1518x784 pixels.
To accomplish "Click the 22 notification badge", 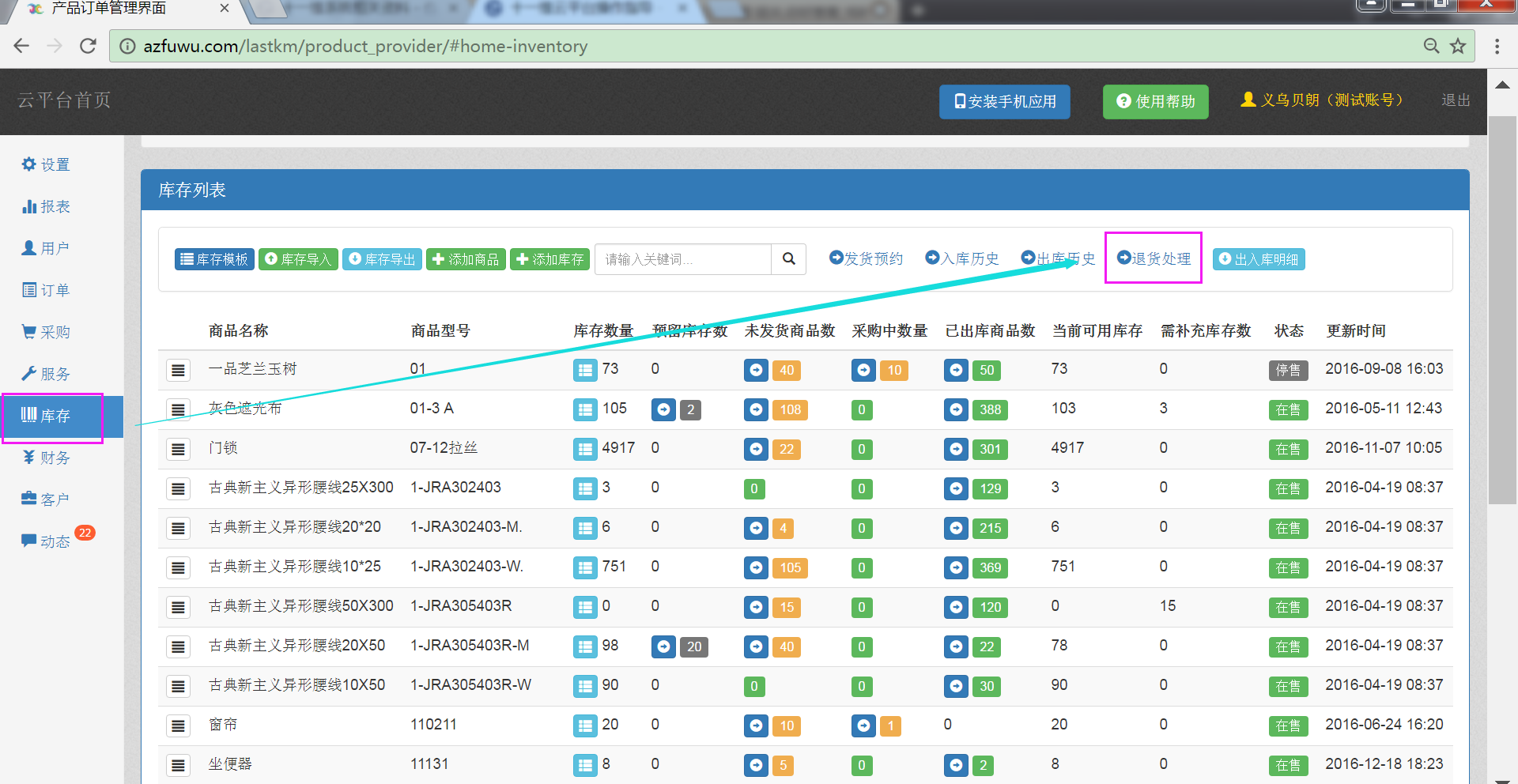I will 85,533.
